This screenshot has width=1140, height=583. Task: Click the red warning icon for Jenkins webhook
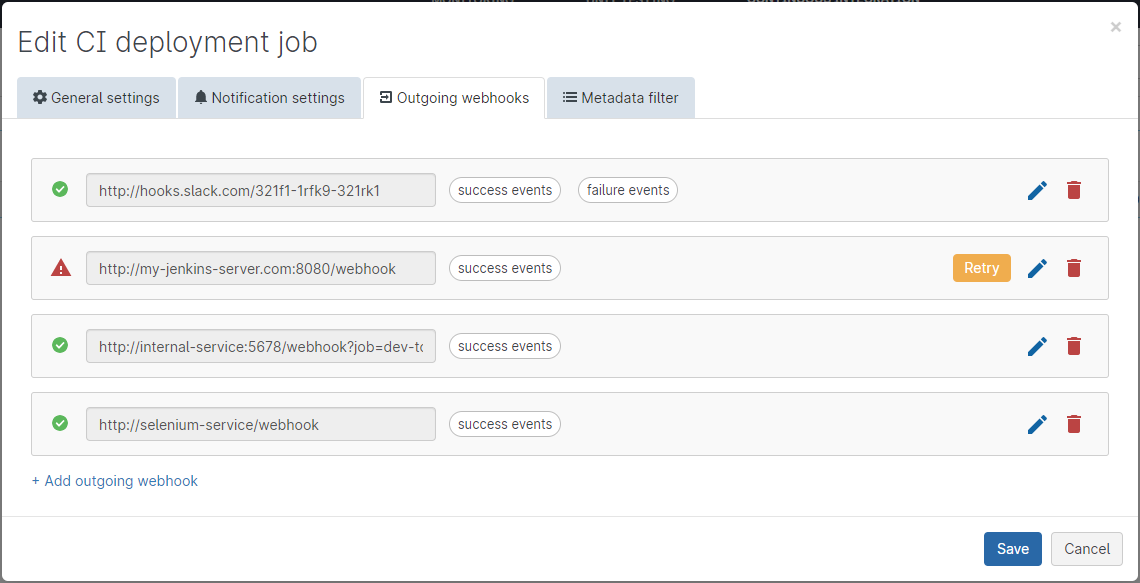point(61,268)
